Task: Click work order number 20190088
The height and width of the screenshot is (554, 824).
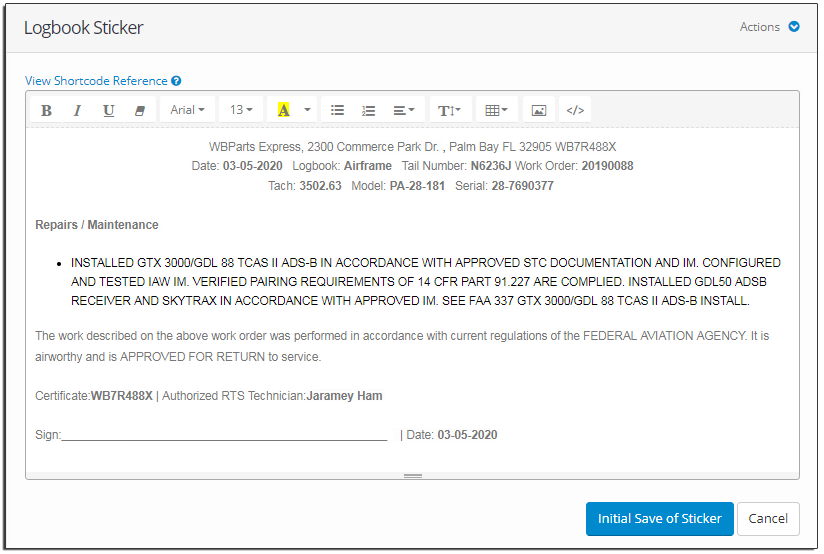Action: [607, 166]
